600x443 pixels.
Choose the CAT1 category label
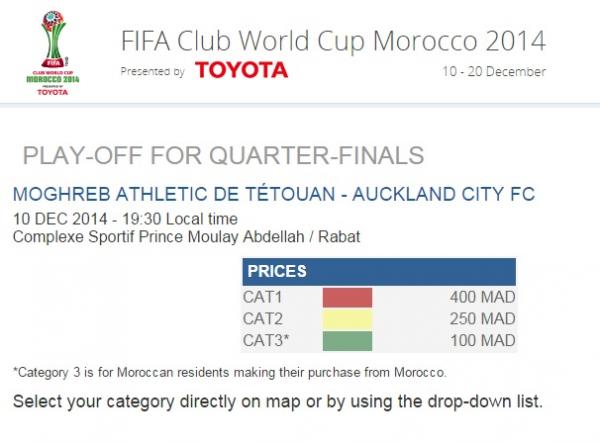[264, 297]
